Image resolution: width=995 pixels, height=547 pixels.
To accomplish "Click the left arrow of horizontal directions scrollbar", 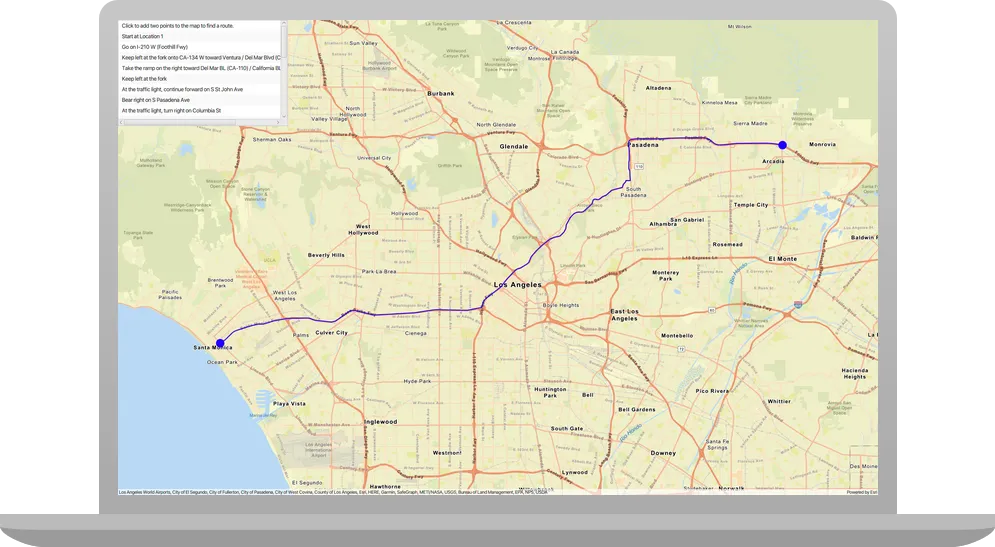I will tap(121, 122).
